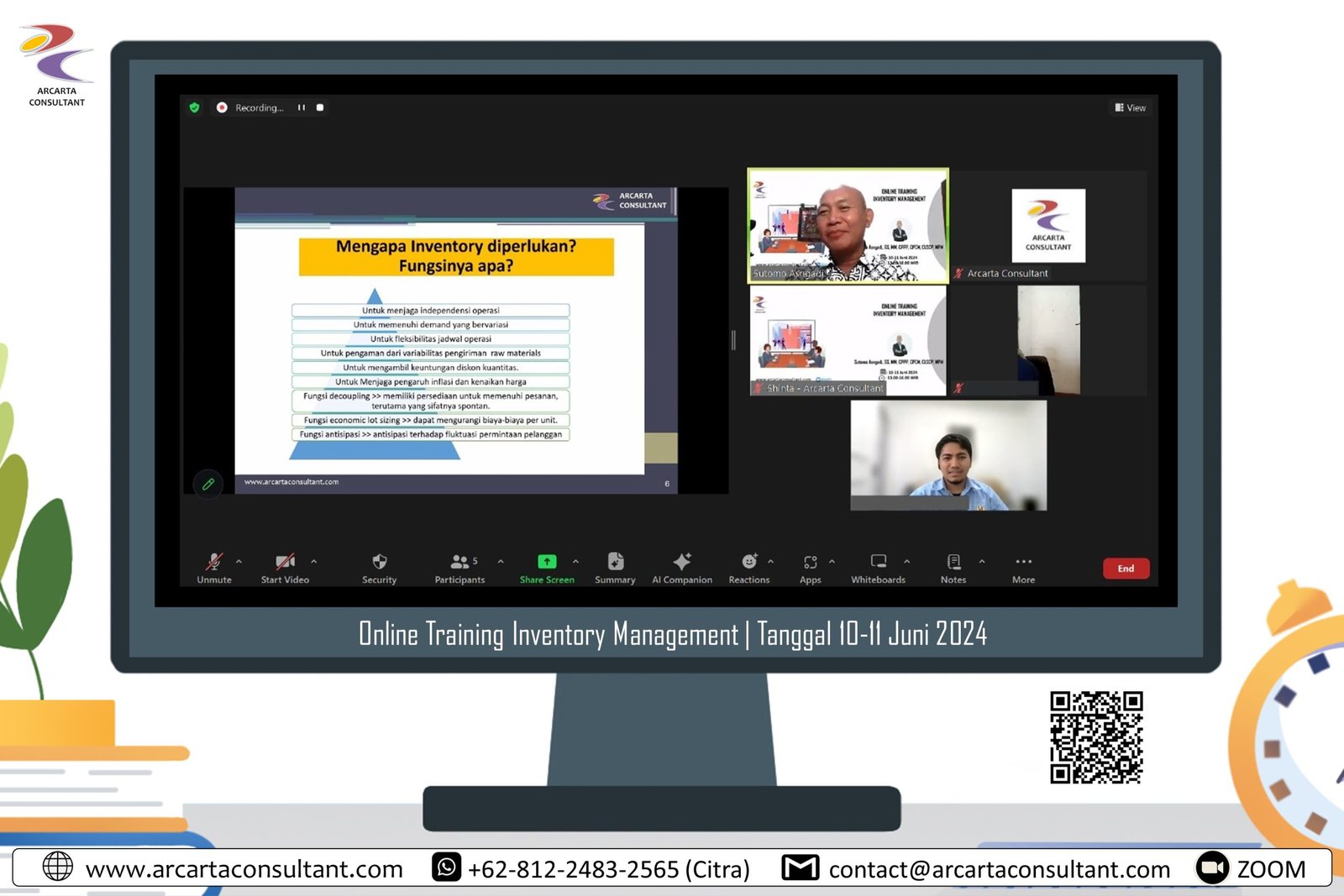Open the Notes tool
This screenshot has width=1344, height=896.
[x=953, y=562]
